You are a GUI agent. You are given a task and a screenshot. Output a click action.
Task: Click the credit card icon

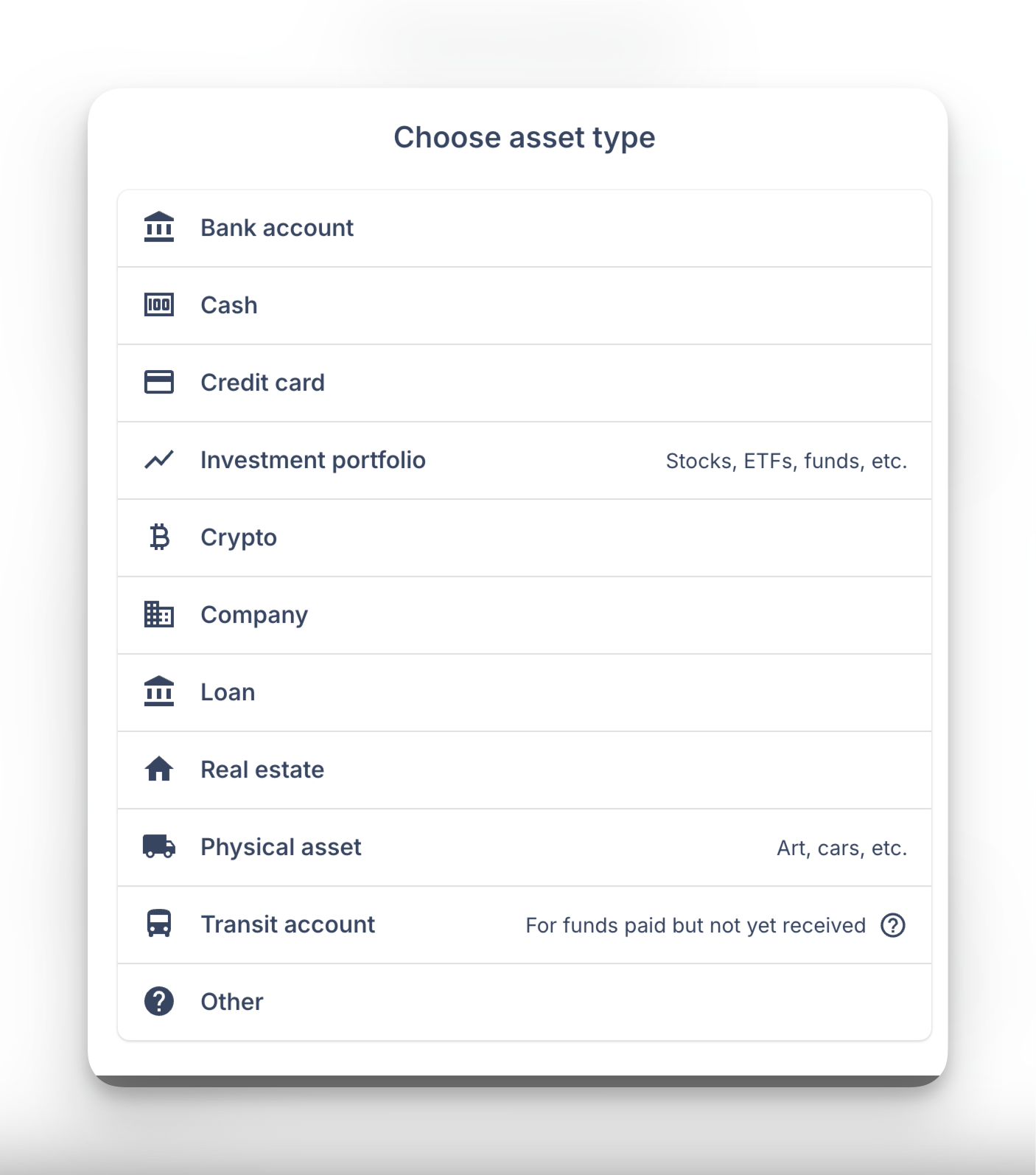click(159, 383)
